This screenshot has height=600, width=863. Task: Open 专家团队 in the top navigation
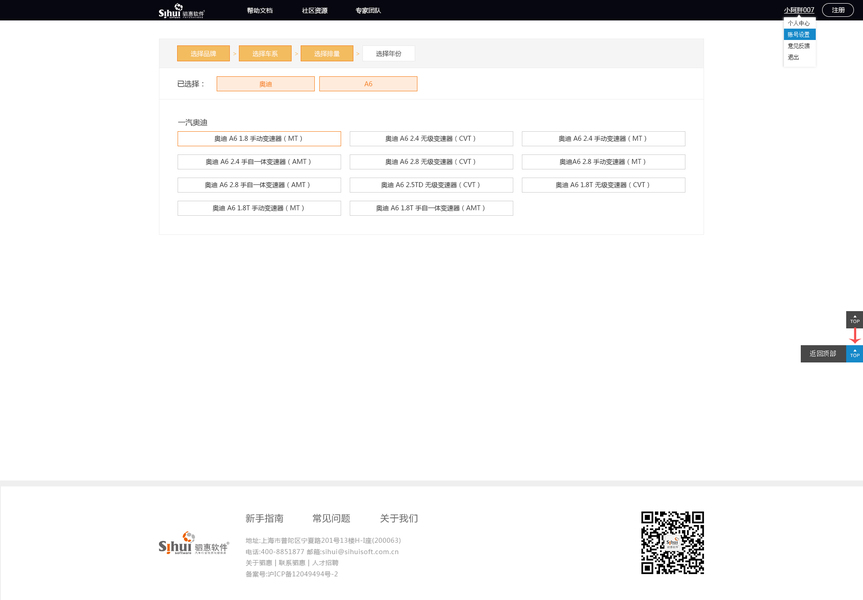(x=368, y=10)
